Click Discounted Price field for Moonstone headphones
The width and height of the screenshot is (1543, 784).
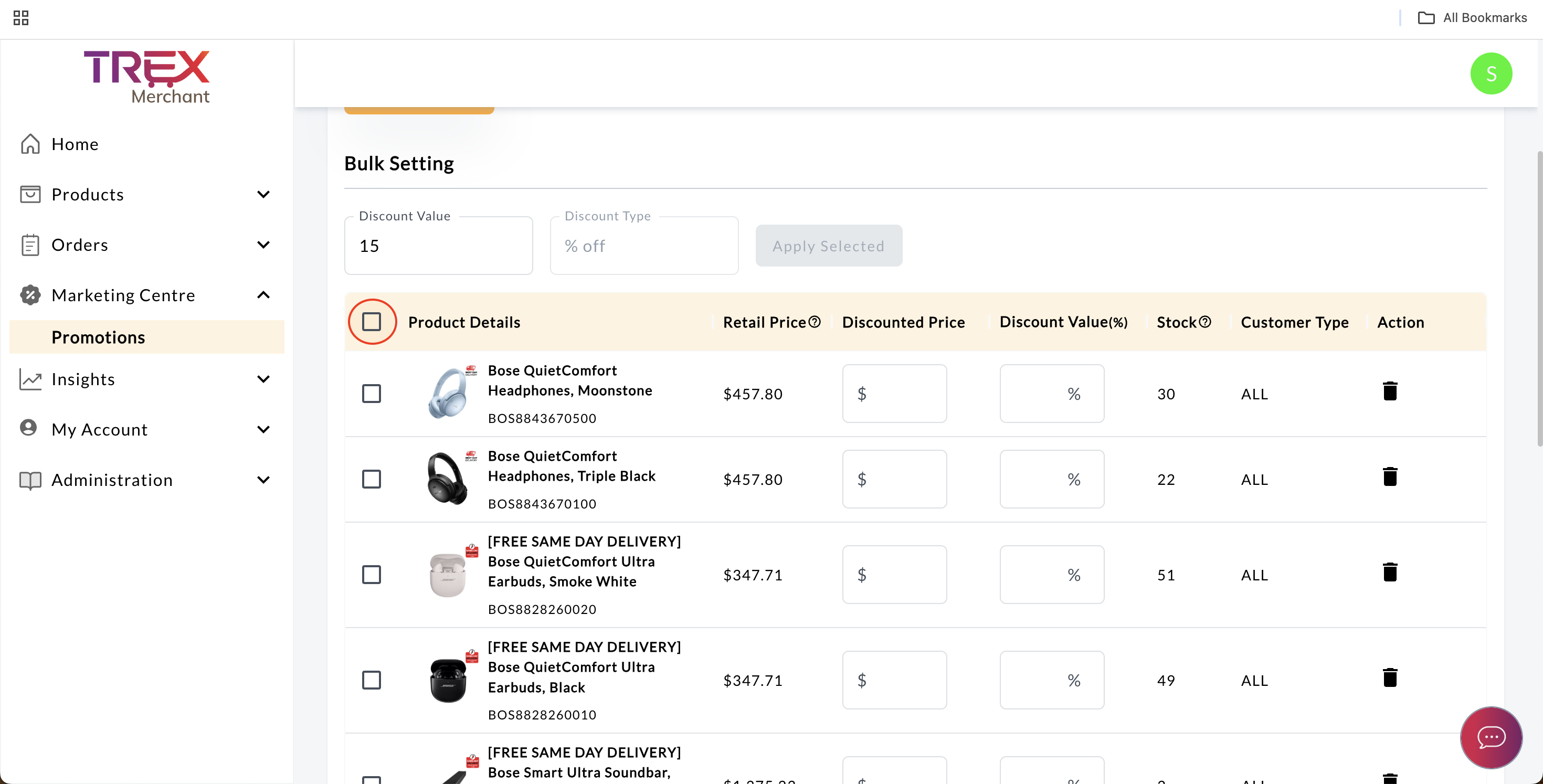click(894, 394)
